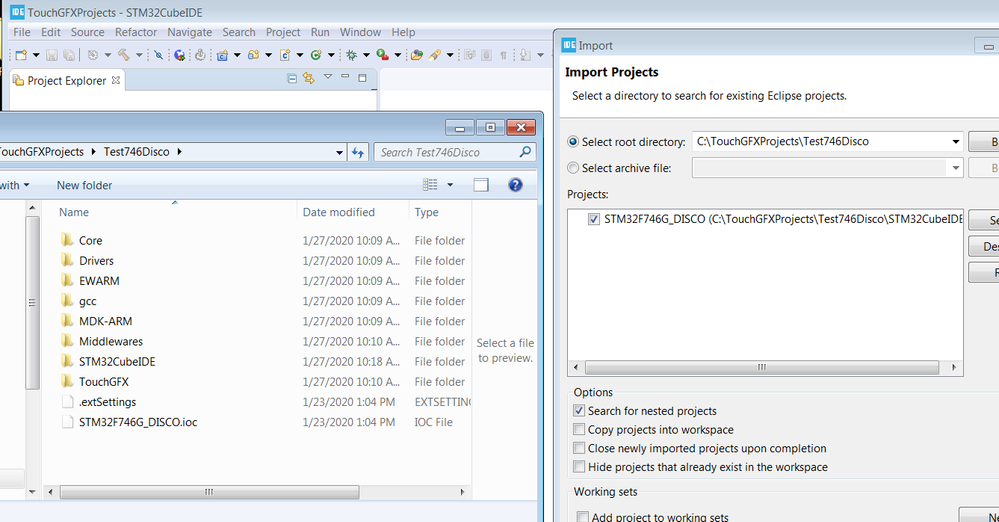Click the globe icon in the IDE toolbar
Image resolution: width=999 pixels, height=522 pixels.
tap(180, 55)
